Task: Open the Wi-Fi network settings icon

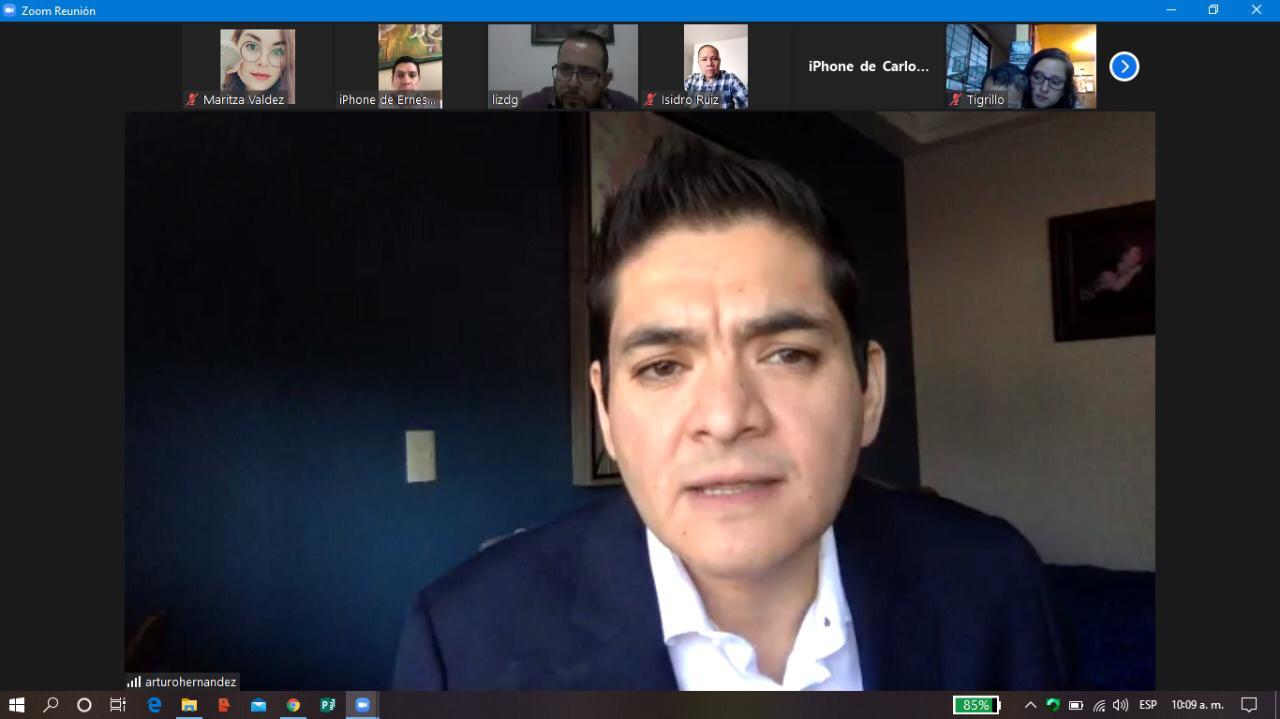Action: 1099,705
